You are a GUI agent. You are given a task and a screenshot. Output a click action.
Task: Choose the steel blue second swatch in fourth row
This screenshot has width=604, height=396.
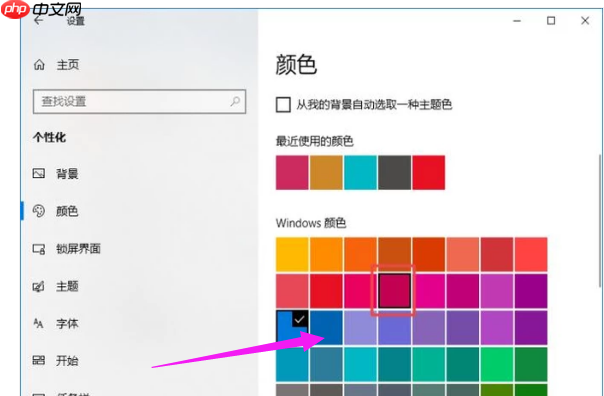(326, 364)
